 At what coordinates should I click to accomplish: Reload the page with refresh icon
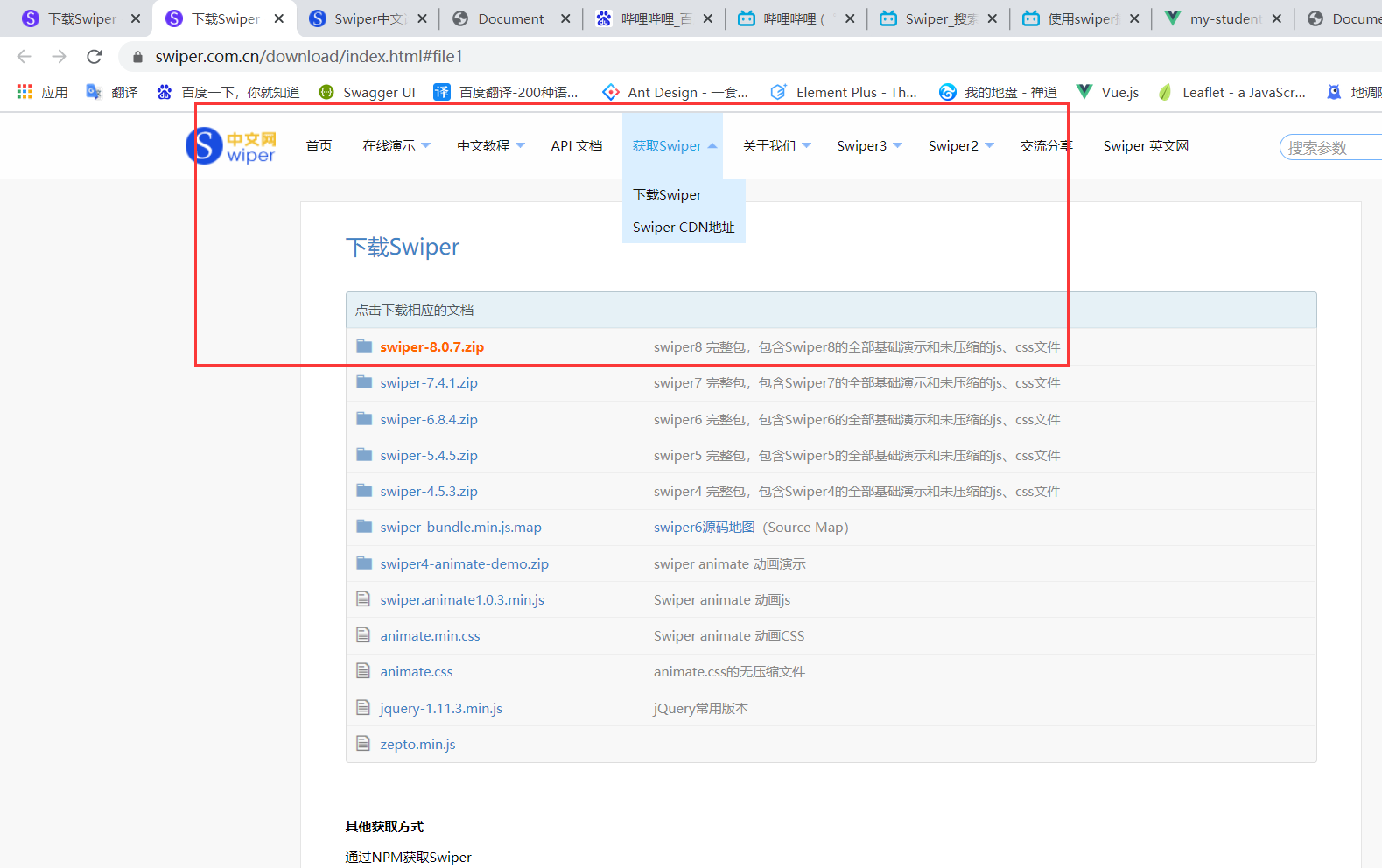[95, 56]
